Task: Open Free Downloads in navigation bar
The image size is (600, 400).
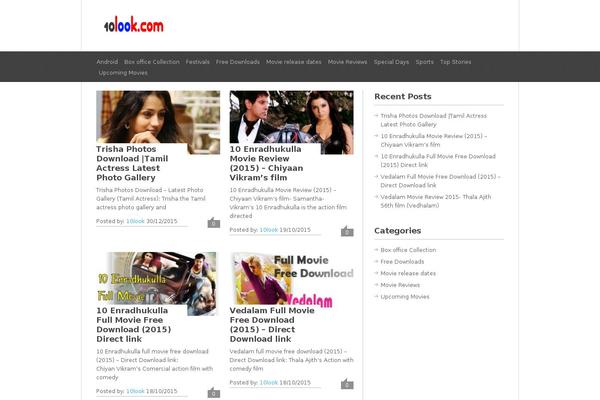Action: point(238,62)
